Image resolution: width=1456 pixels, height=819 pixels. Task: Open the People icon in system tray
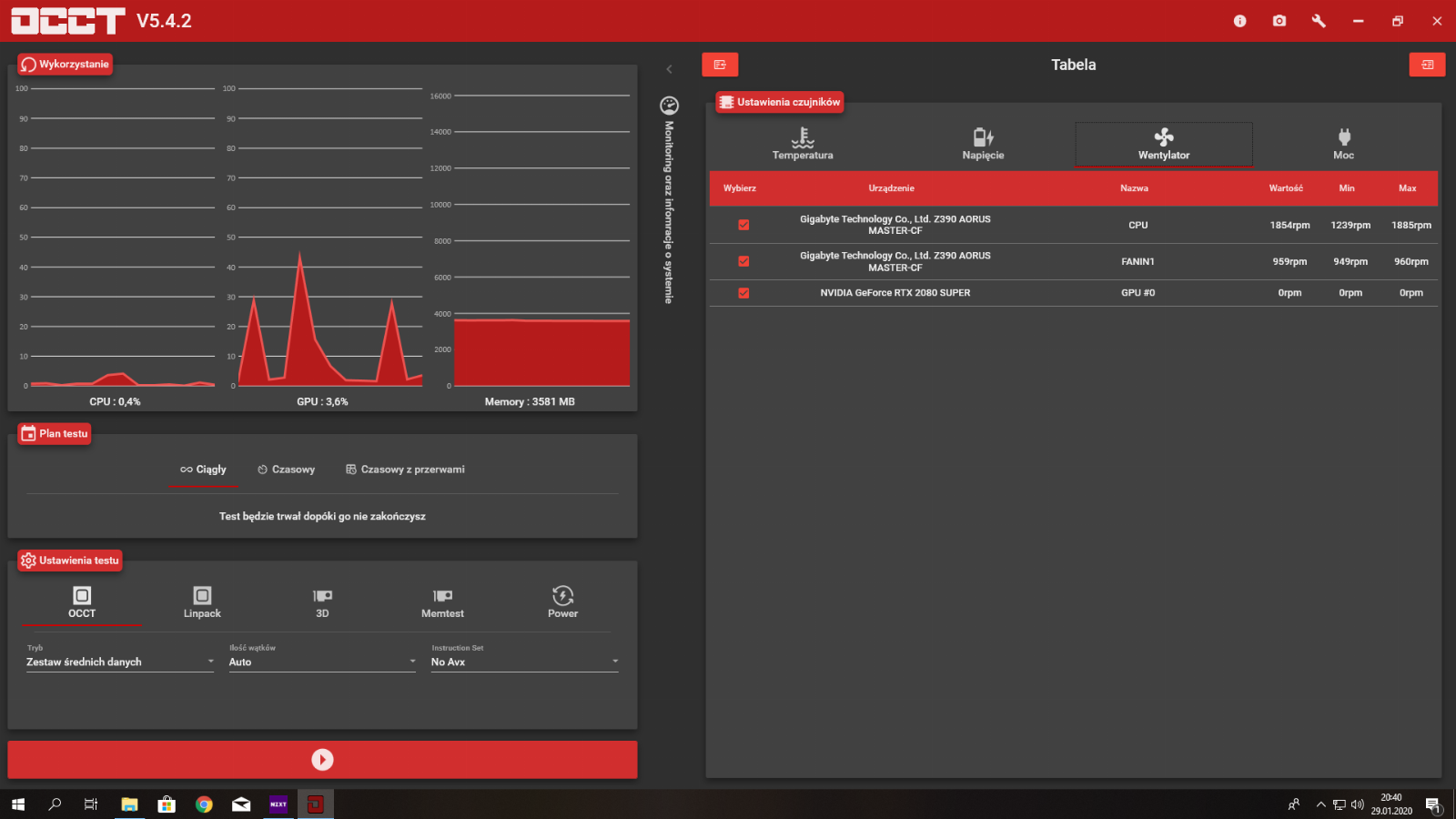(x=1293, y=804)
